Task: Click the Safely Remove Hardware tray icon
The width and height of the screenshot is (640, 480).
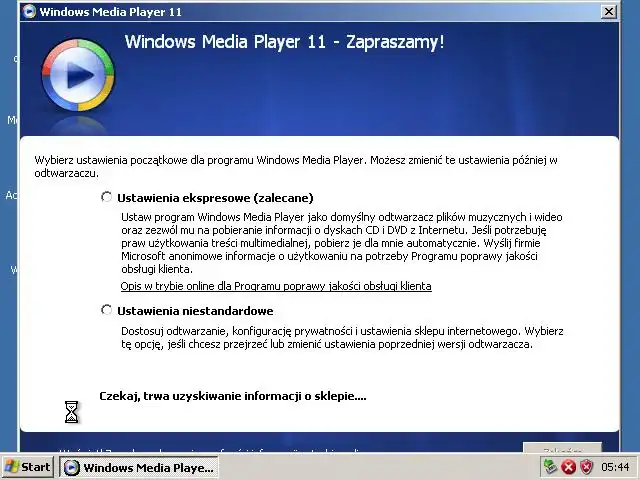Action: coord(550,467)
